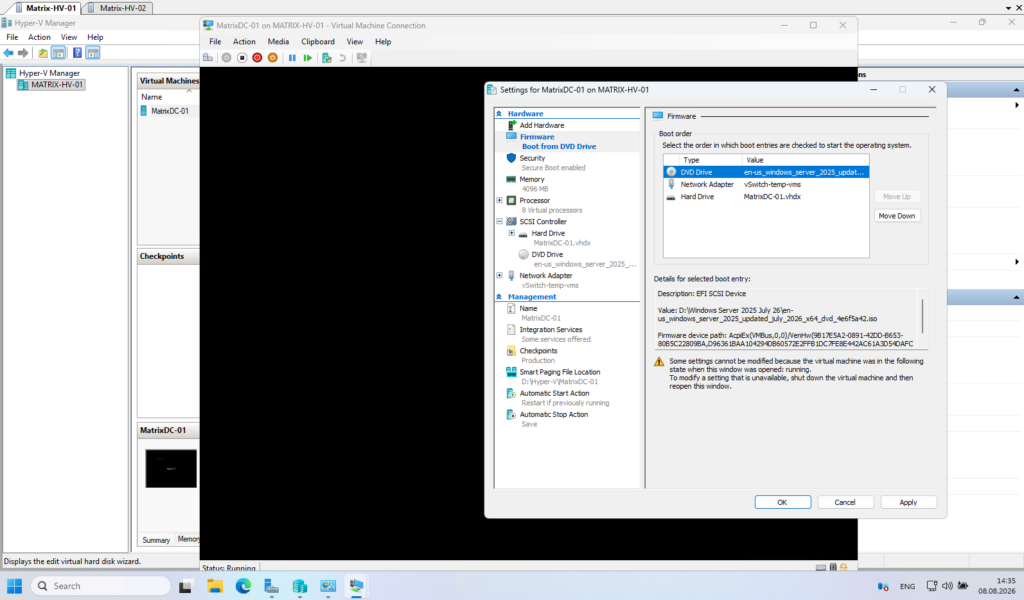Screen dimensions: 1024x600
Task: Click Cancel in the Settings dialog
Action: pos(844,502)
